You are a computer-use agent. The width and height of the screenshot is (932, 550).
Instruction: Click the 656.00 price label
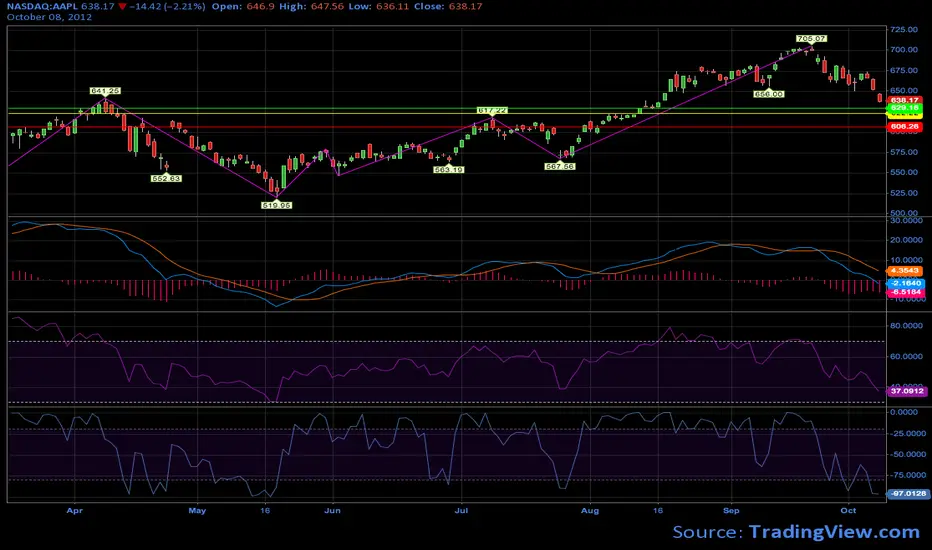click(769, 95)
